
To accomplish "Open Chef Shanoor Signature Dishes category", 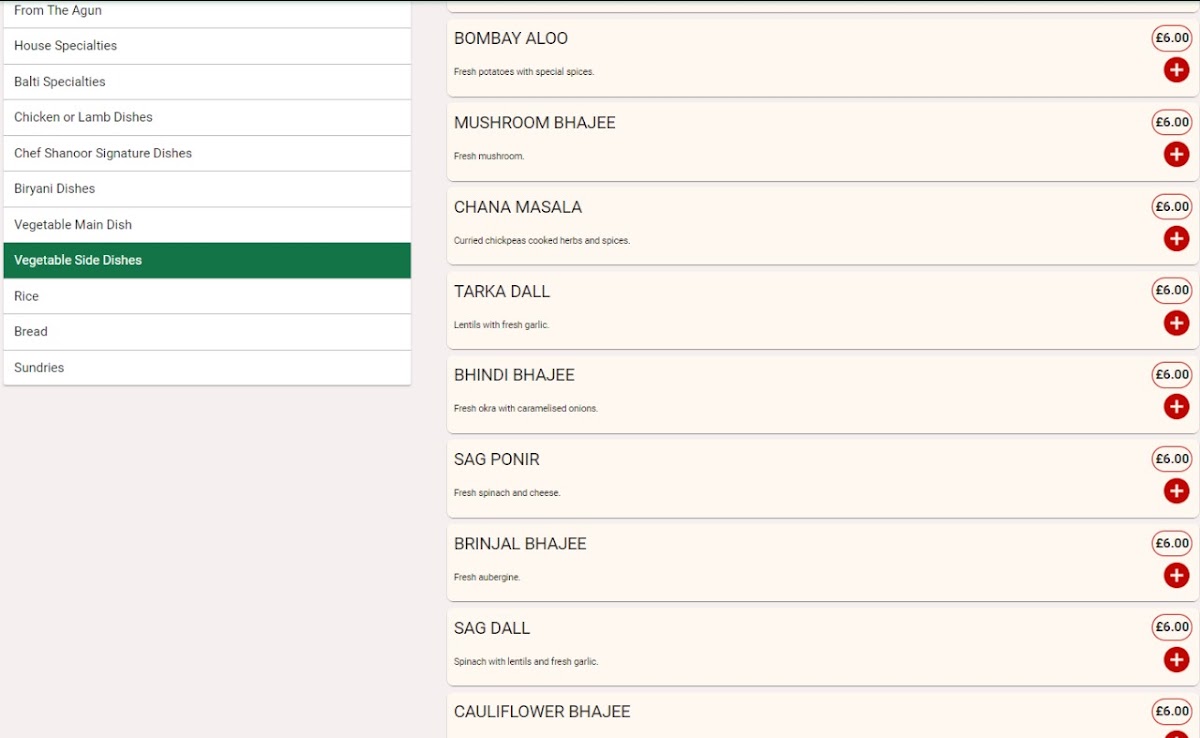I will click(x=207, y=153).
